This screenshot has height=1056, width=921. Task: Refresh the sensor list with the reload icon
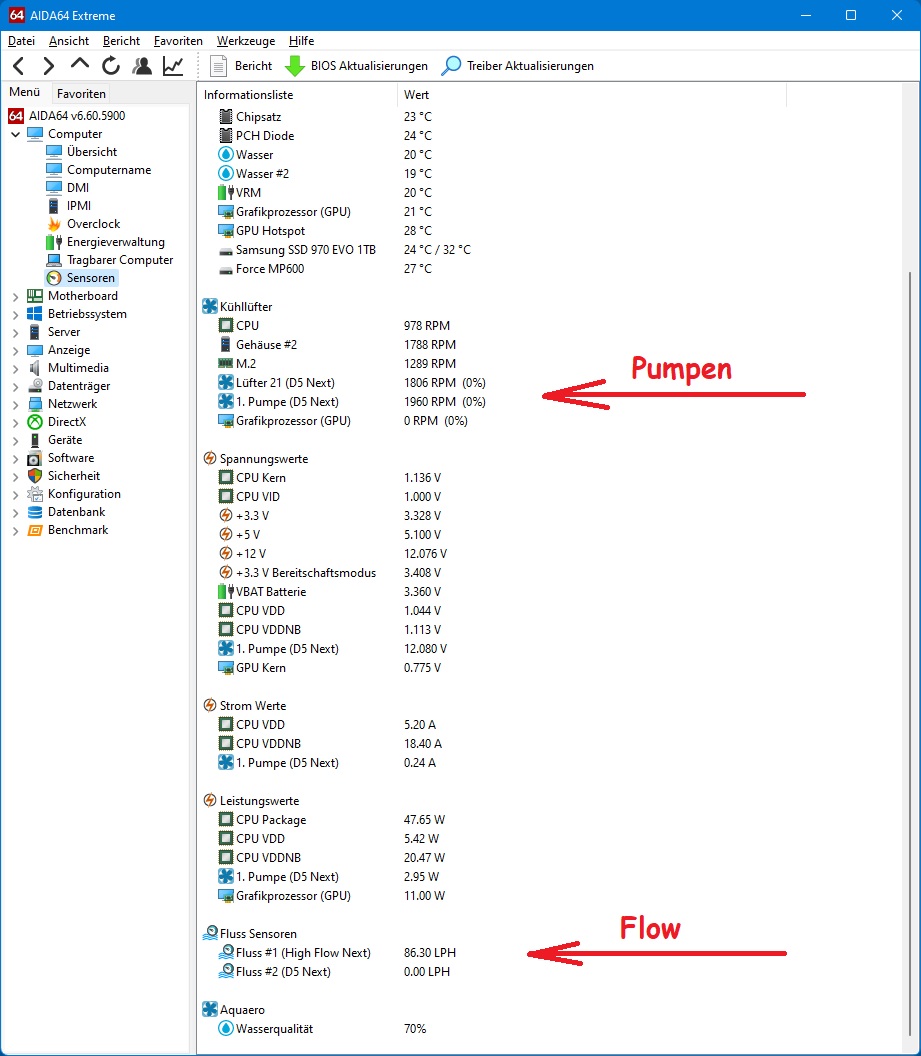point(111,66)
